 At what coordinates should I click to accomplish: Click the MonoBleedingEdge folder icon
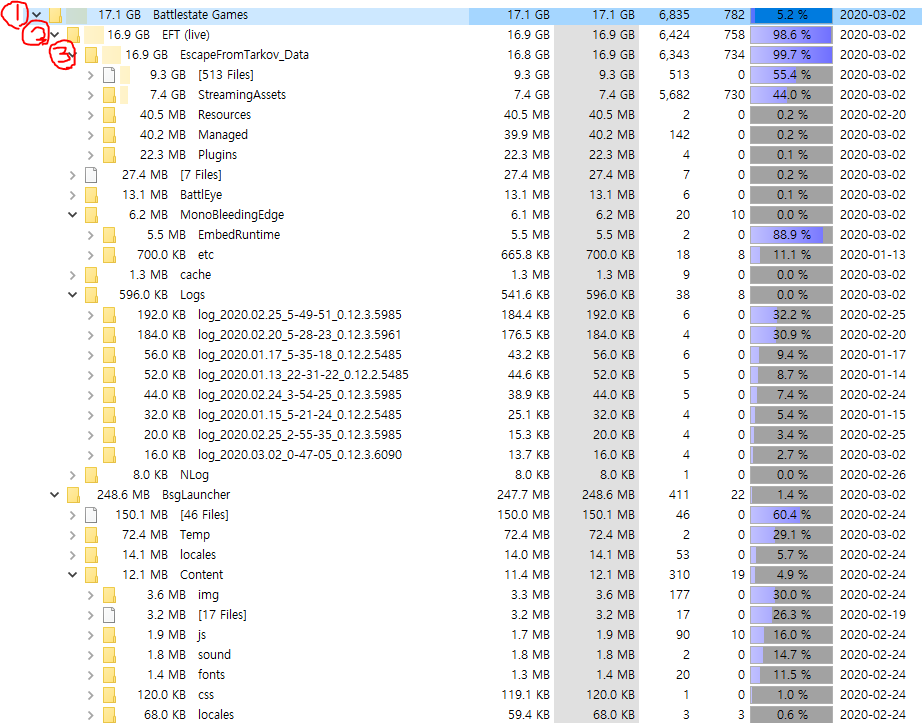tap(91, 215)
